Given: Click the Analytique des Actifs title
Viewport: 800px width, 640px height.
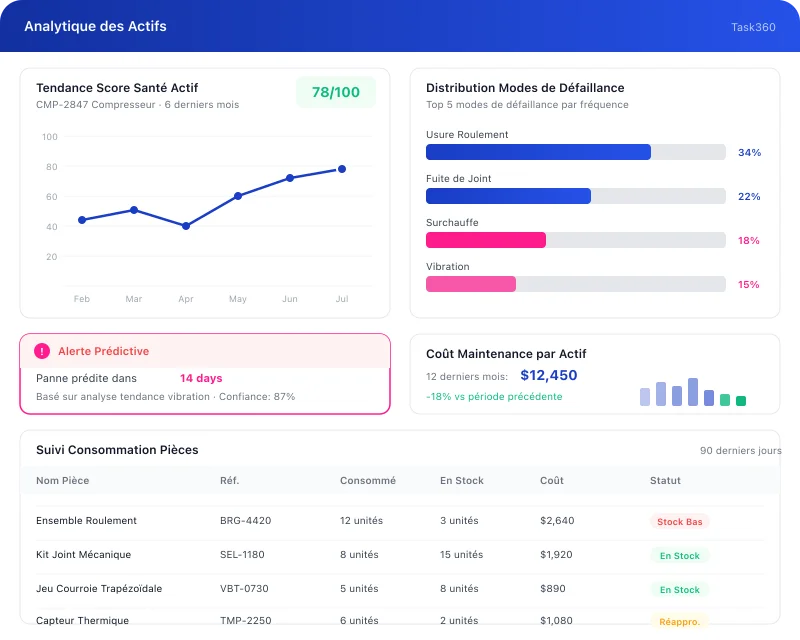Looking at the screenshot, I should [x=95, y=26].
